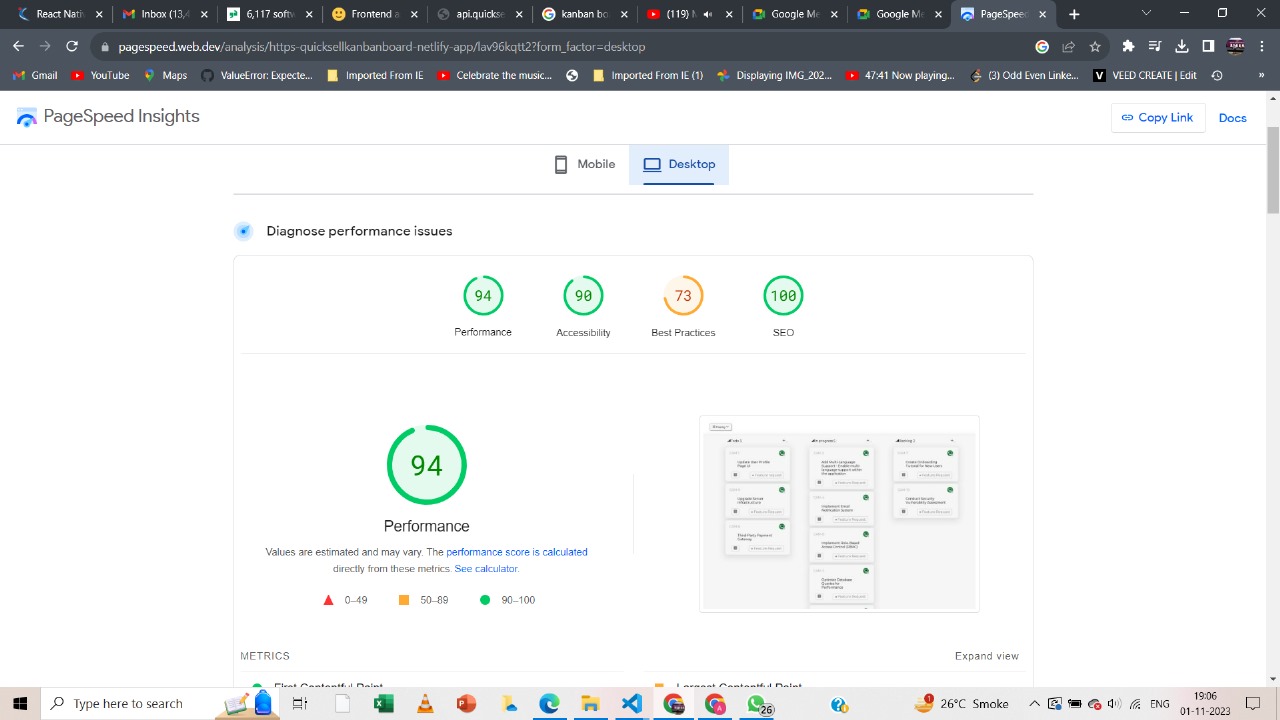Open Microsoft Edge from taskbar
This screenshot has width=1280, height=720.
tap(549, 704)
